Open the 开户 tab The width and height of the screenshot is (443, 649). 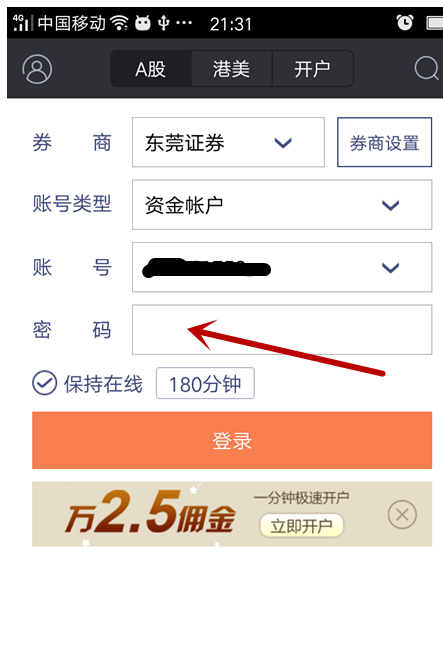coord(313,69)
